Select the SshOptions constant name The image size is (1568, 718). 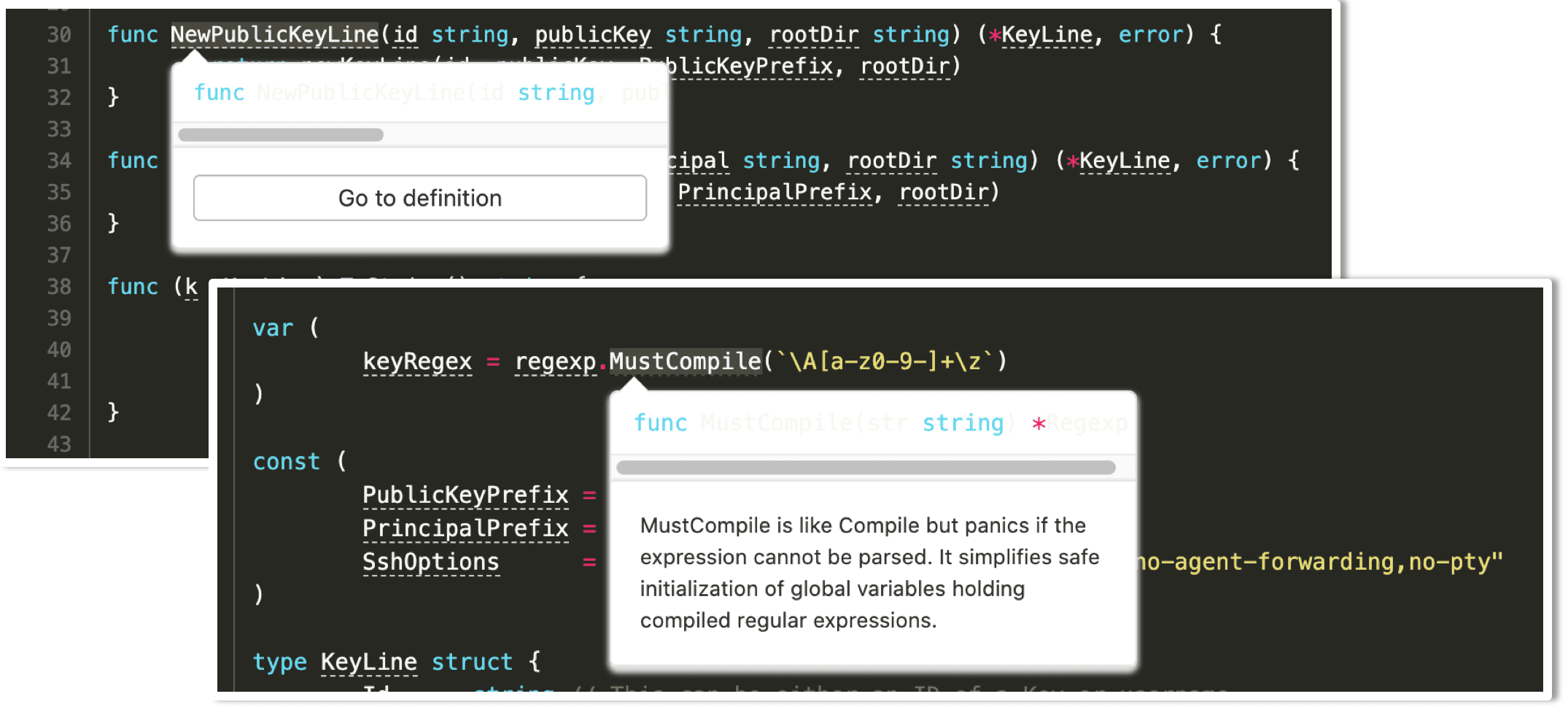[x=430, y=561]
